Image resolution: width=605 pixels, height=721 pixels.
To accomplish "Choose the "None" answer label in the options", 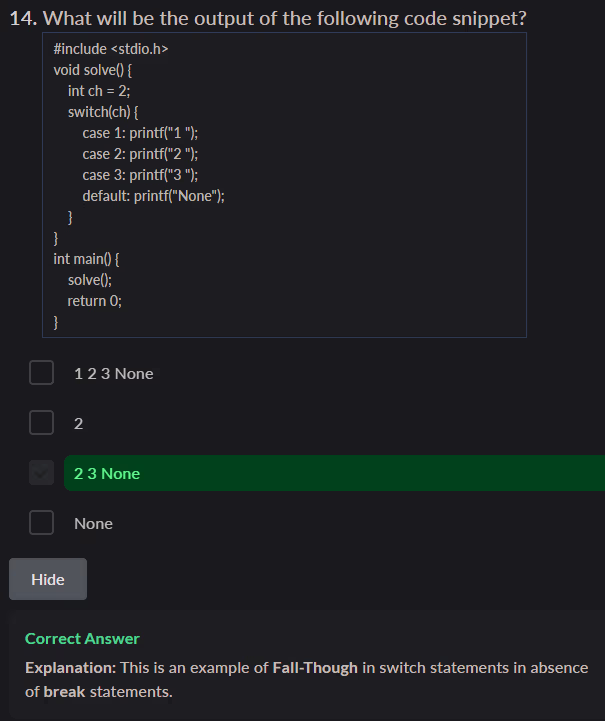I will click(93, 523).
